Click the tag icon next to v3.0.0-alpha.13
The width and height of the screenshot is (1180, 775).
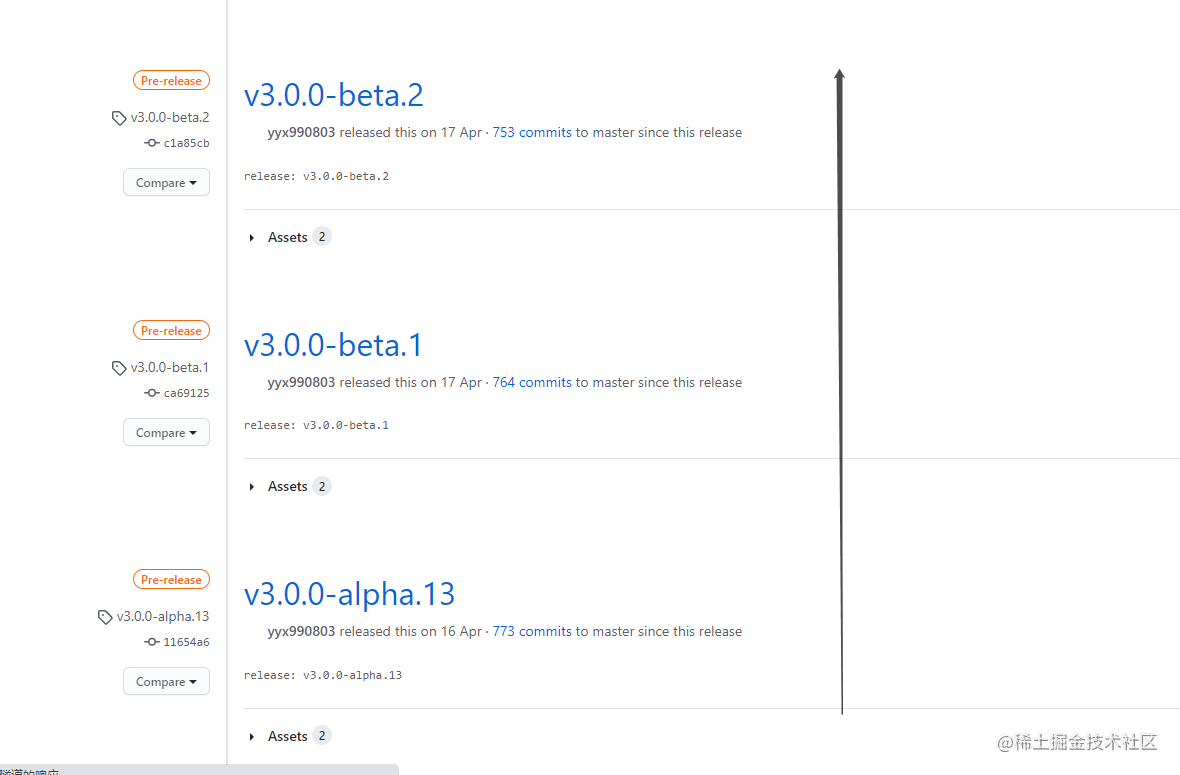coord(105,616)
